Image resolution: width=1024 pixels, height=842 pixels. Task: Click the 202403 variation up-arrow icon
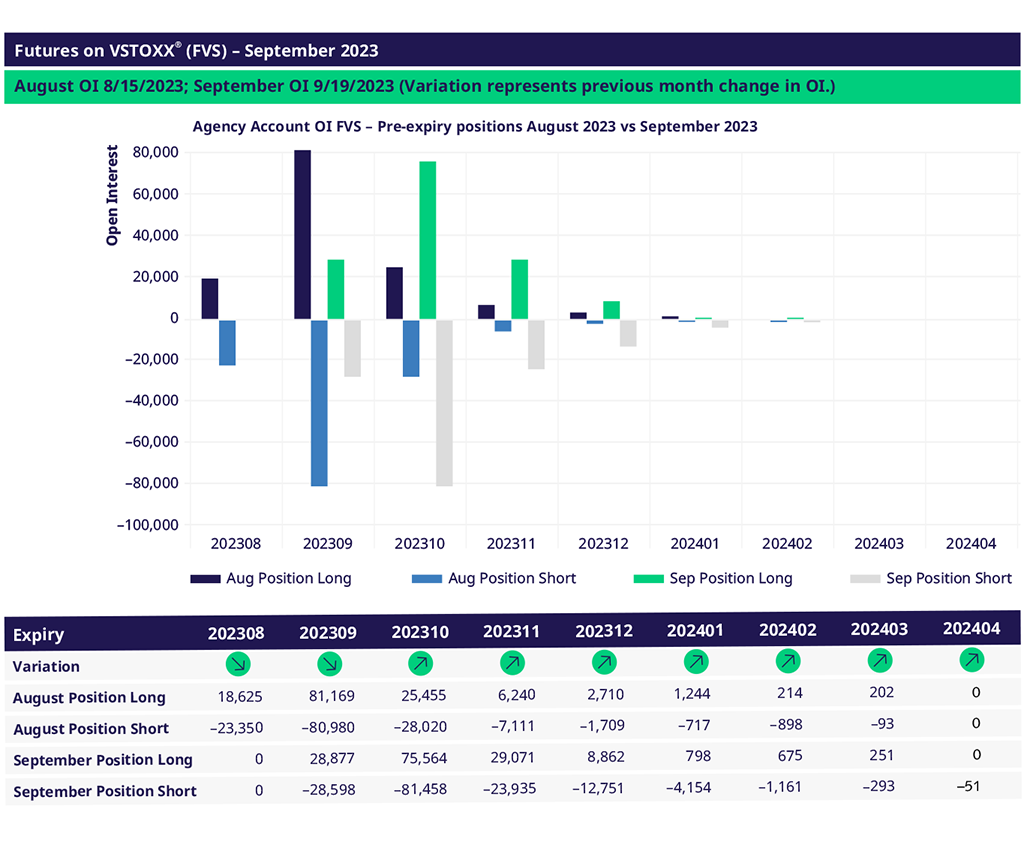[880, 660]
